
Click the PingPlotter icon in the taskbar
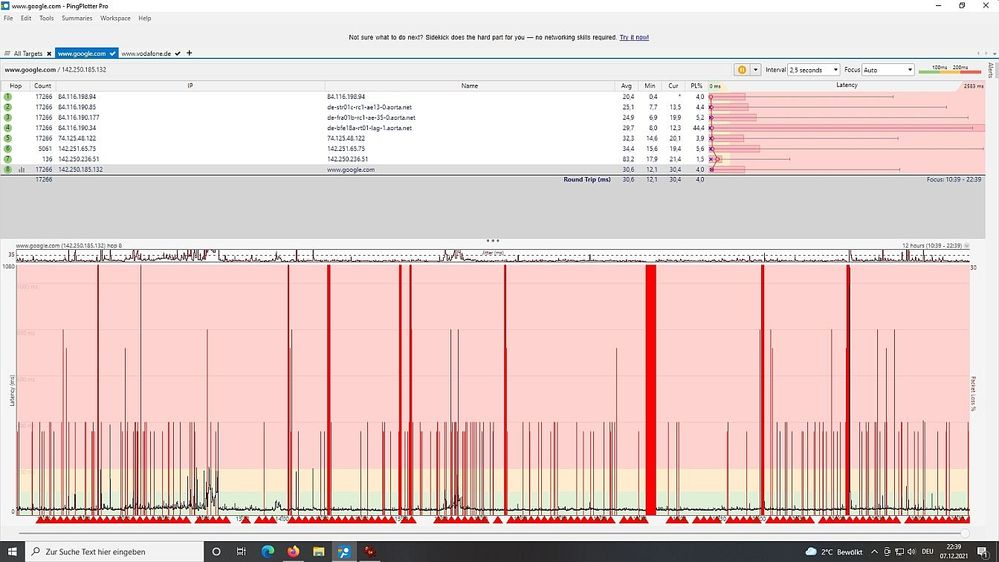(344, 551)
